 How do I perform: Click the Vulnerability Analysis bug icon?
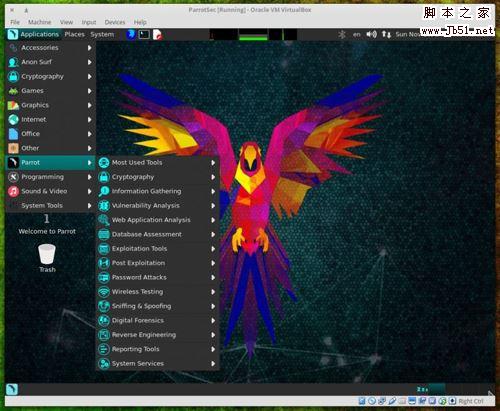pos(104,206)
